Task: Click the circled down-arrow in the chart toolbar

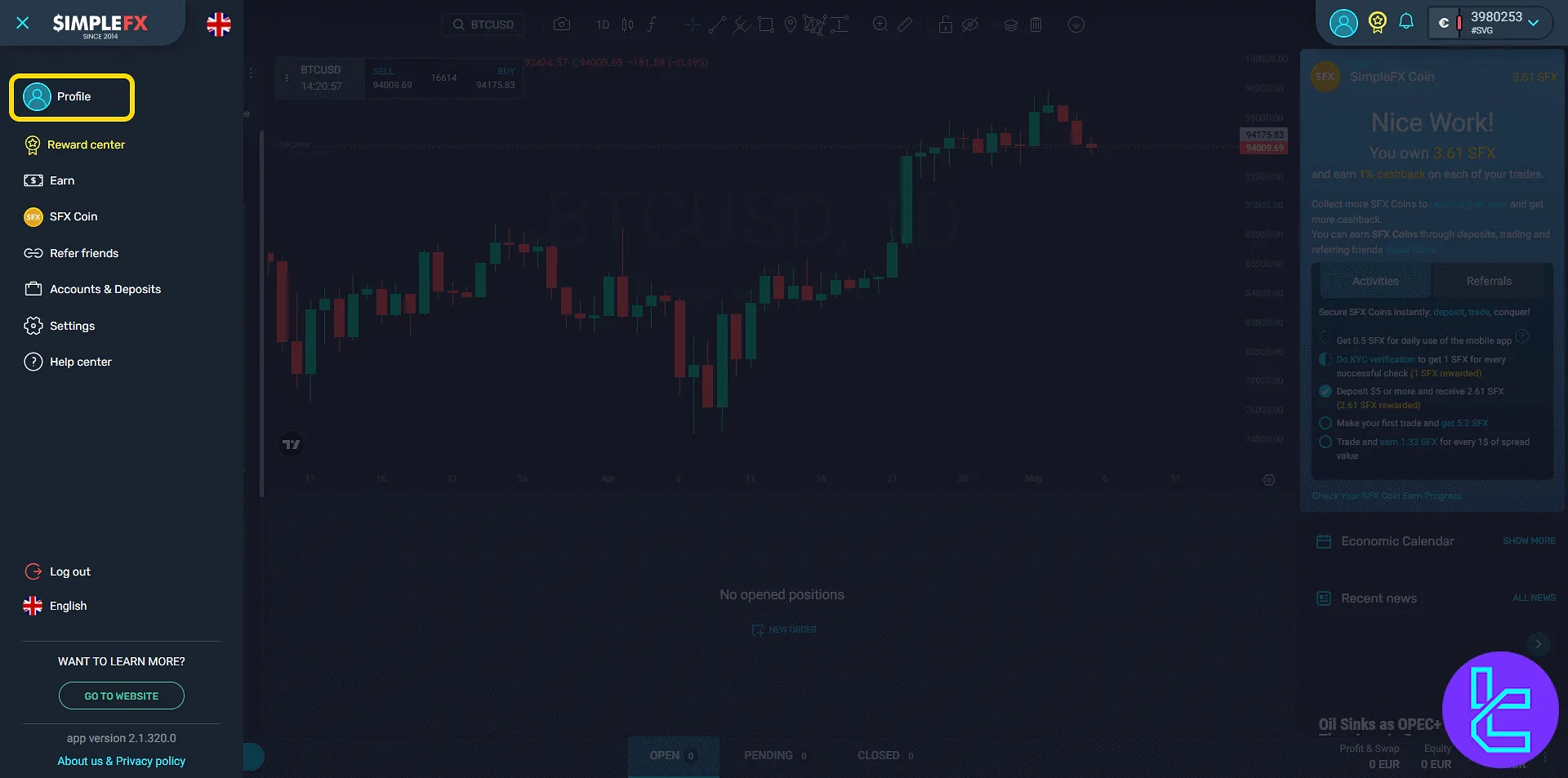Action: 1076,24
